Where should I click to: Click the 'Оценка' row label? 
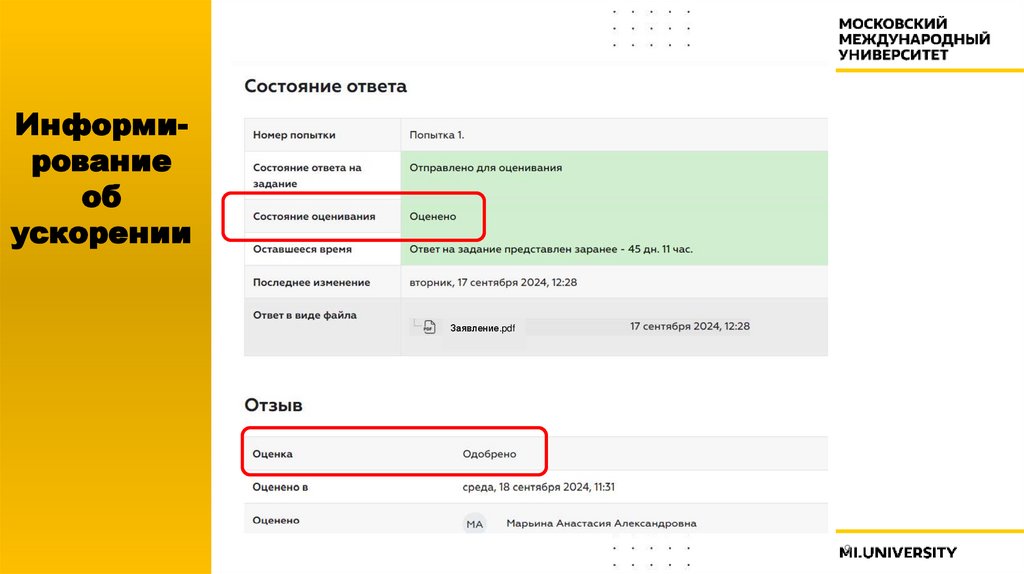click(272, 454)
